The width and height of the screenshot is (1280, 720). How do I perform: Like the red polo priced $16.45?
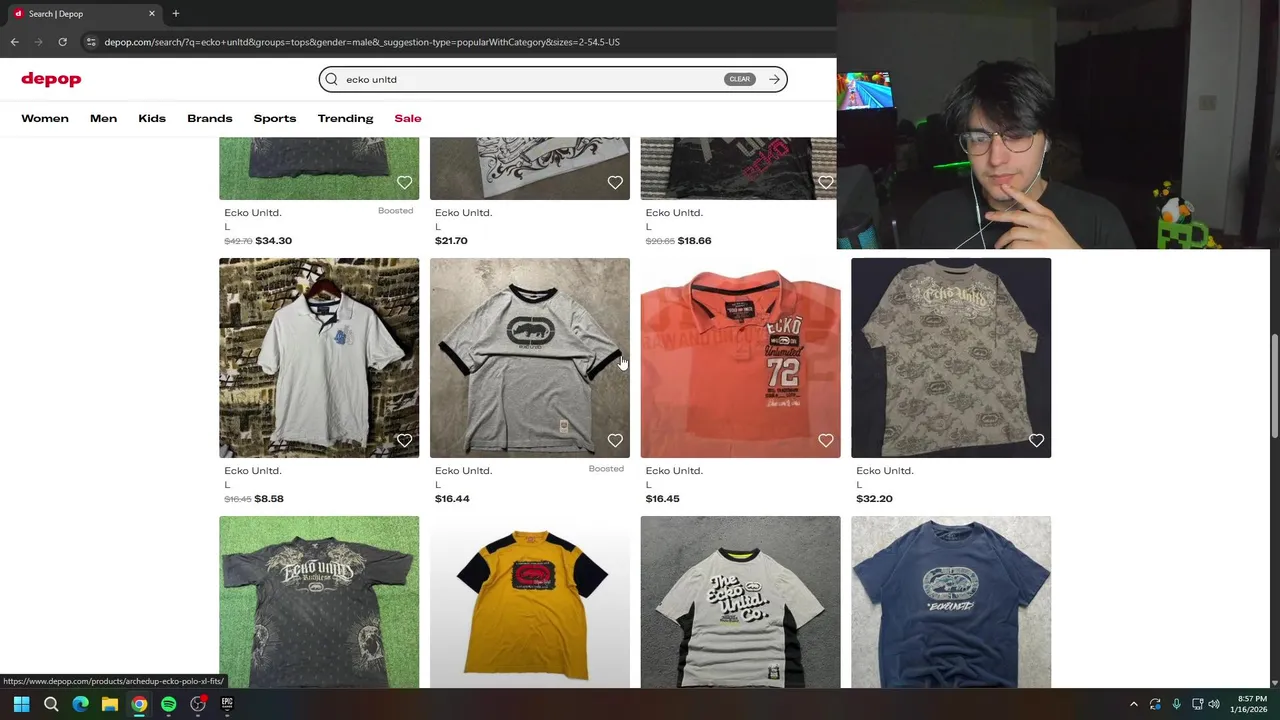point(825,440)
